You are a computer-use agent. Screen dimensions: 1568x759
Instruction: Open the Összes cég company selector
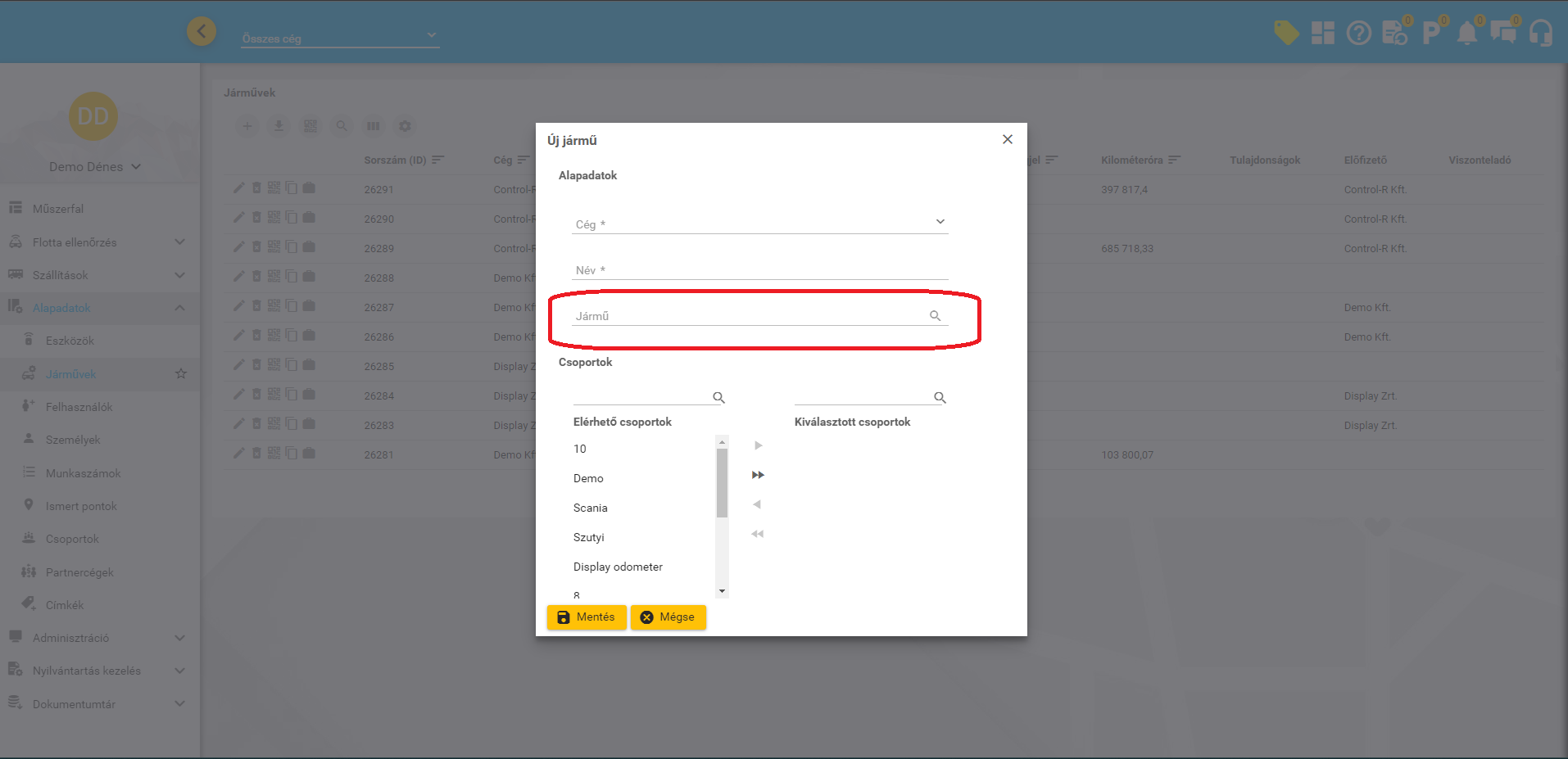click(x=340, y=38)
